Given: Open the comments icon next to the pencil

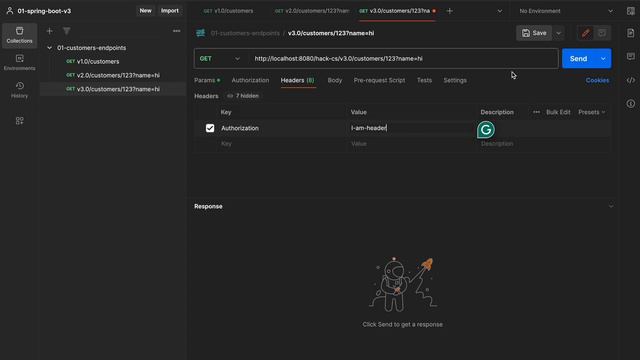Looking at the screenshot, I should 602,33.
